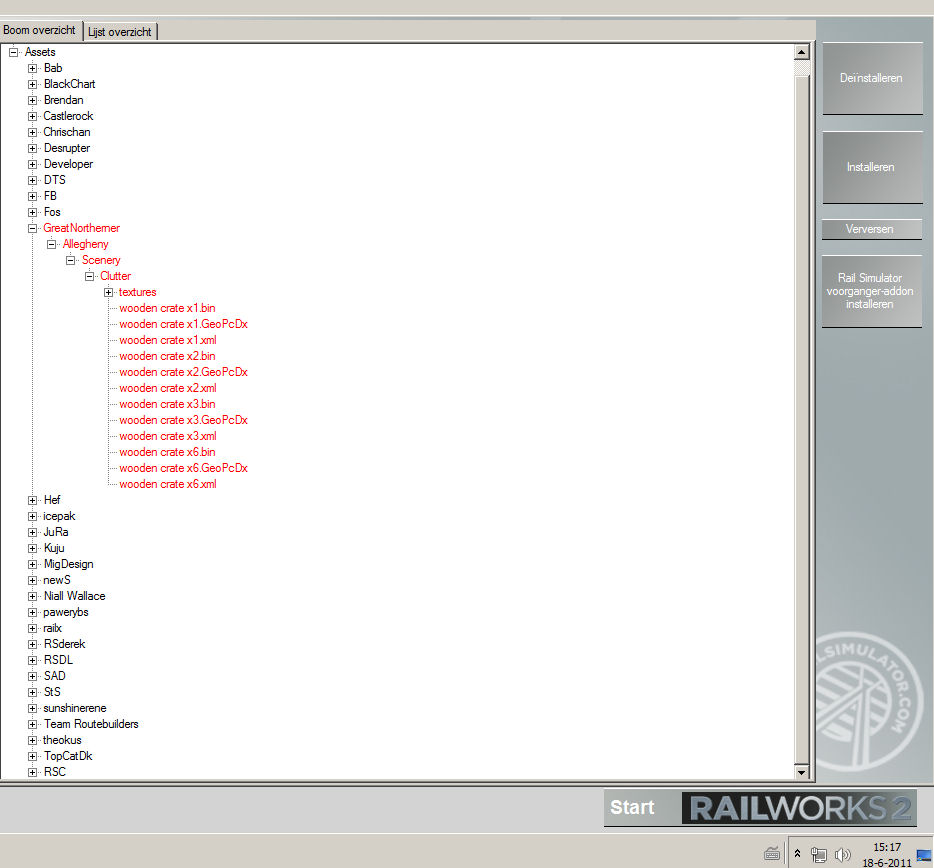Expand the Developer folder
Screen dimensions: 934x868
coord(32,164)
